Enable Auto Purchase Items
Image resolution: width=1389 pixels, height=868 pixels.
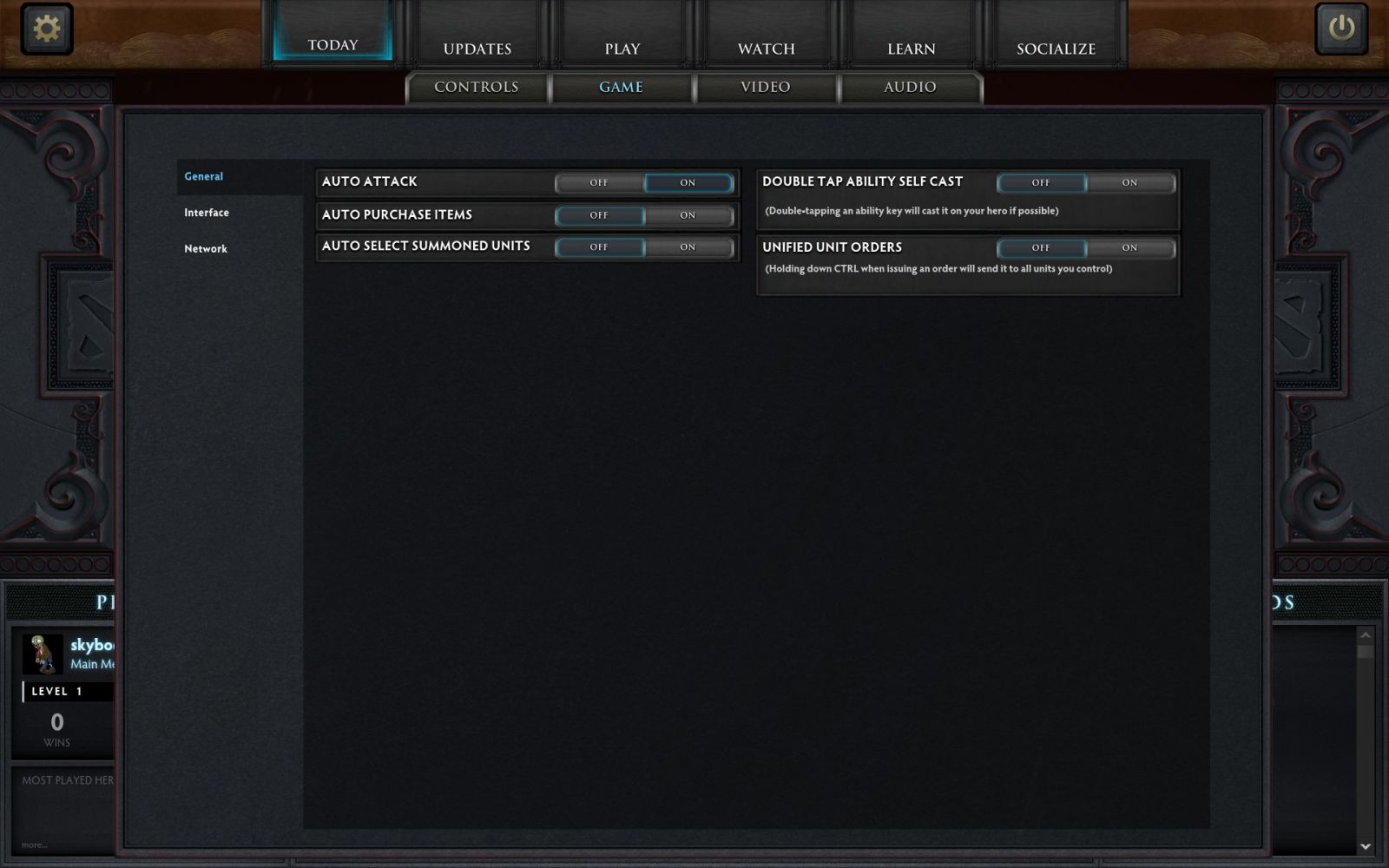(x=688, y=215)
